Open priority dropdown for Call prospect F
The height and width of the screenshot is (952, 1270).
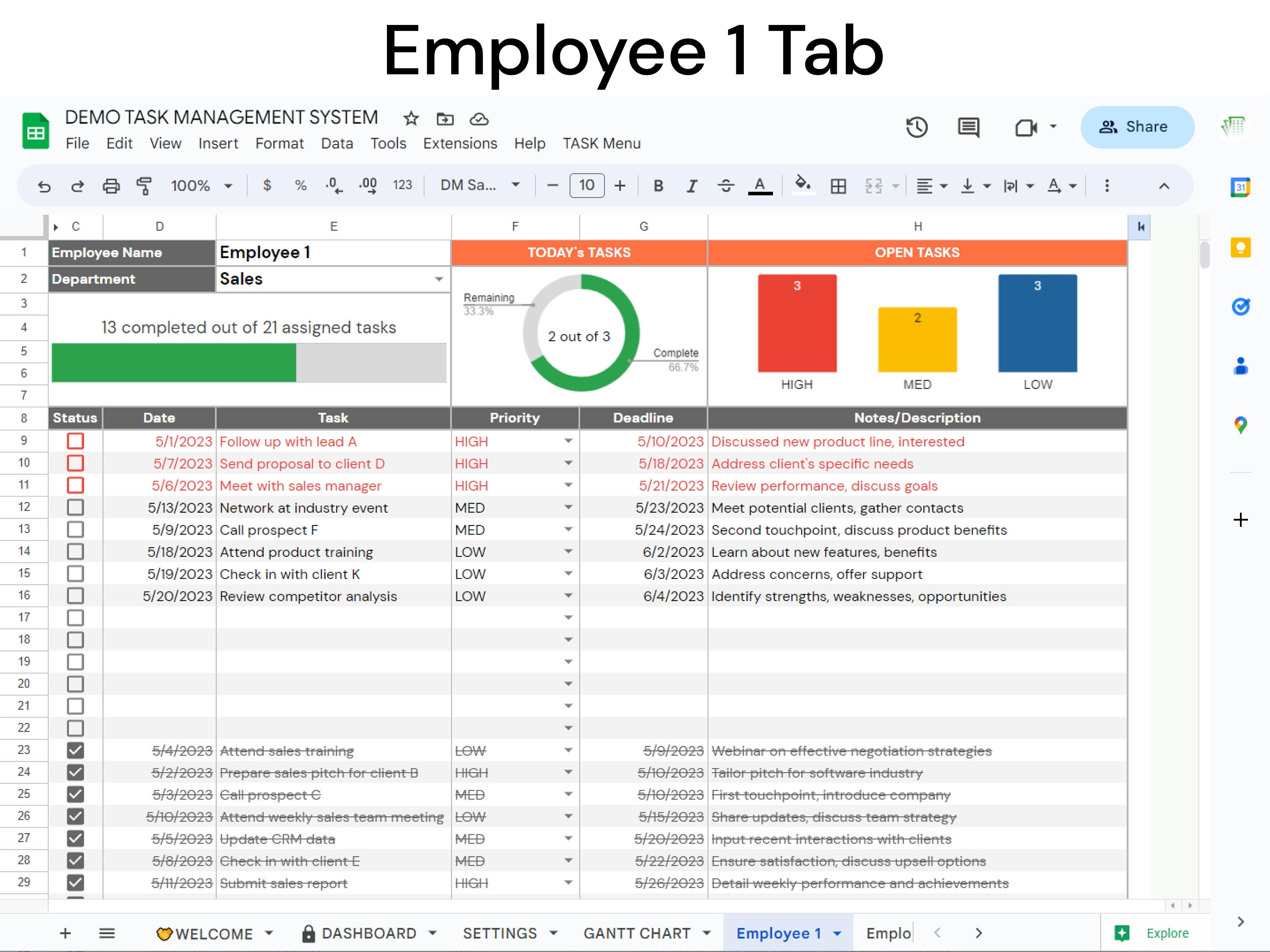[568, 530]
